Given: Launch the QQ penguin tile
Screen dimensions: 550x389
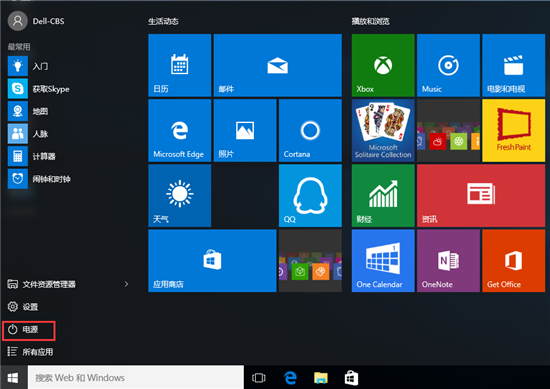Looking at the screenshot, I should tap(310, 196).
